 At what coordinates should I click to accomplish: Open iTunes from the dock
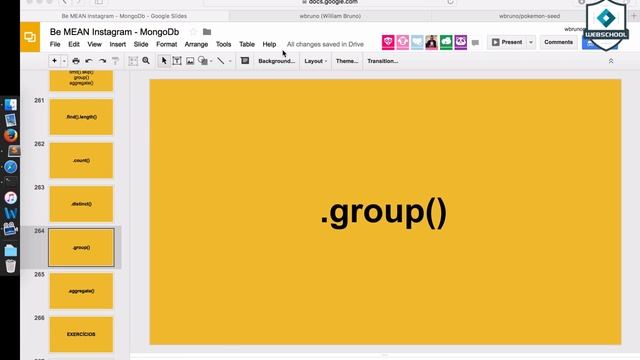click(x=11, y=198)
